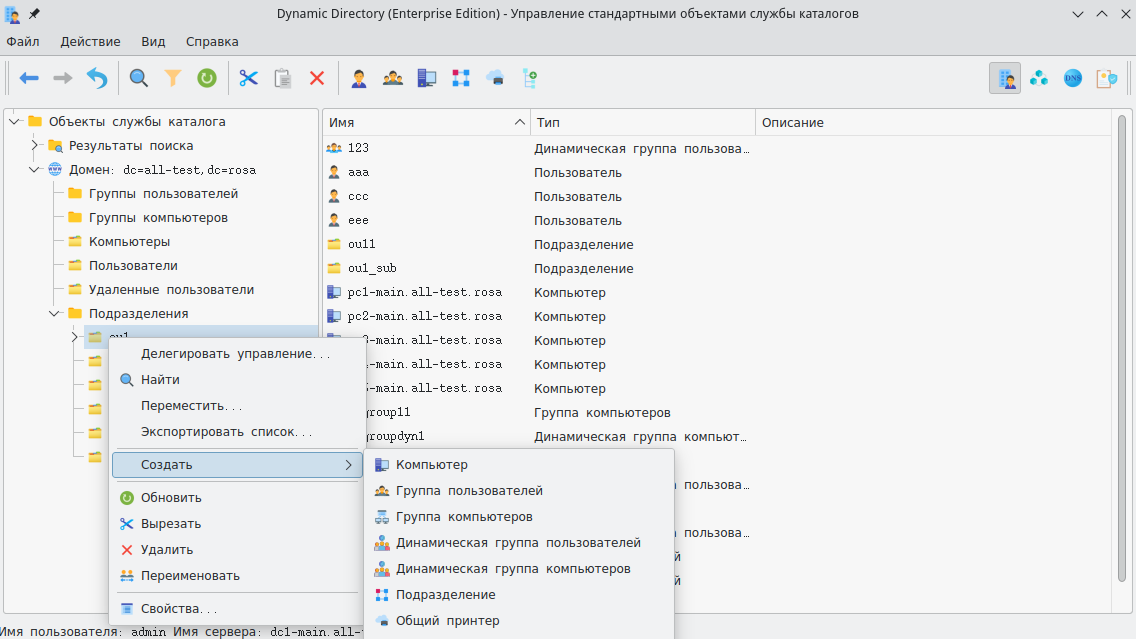Sort list by the Тип column header
Viewport: 1136px width, 639px height.
[642, 122]
